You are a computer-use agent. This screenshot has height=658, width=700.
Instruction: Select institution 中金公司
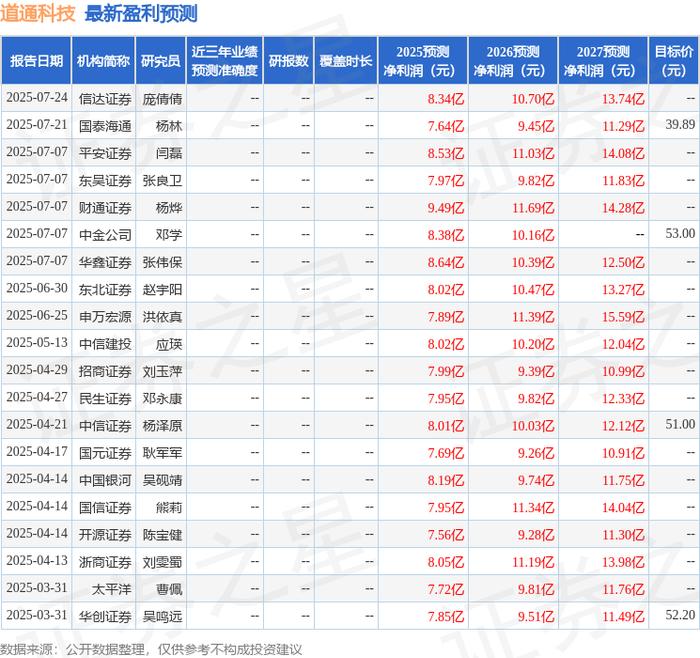coord(105,235)
